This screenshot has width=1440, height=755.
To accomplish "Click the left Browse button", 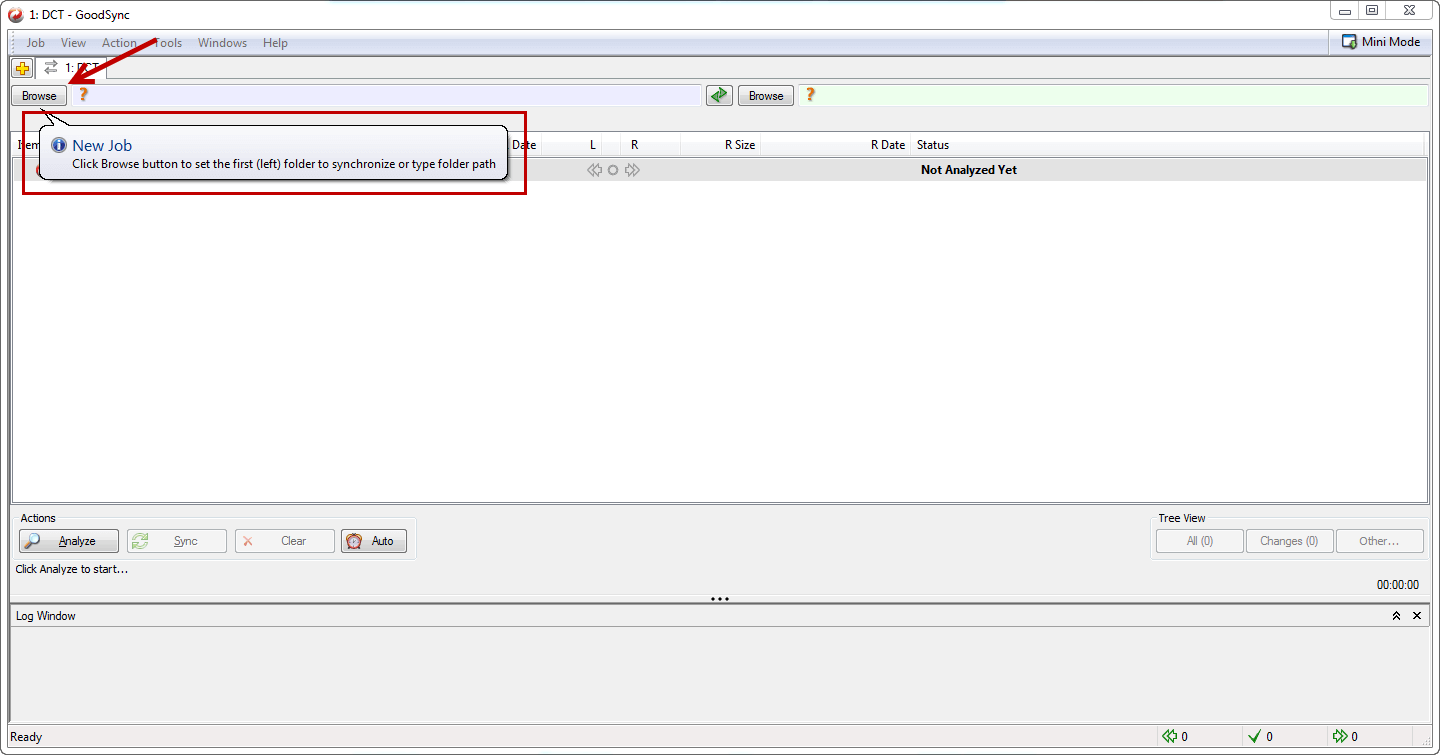I will (x=39, y=96).
